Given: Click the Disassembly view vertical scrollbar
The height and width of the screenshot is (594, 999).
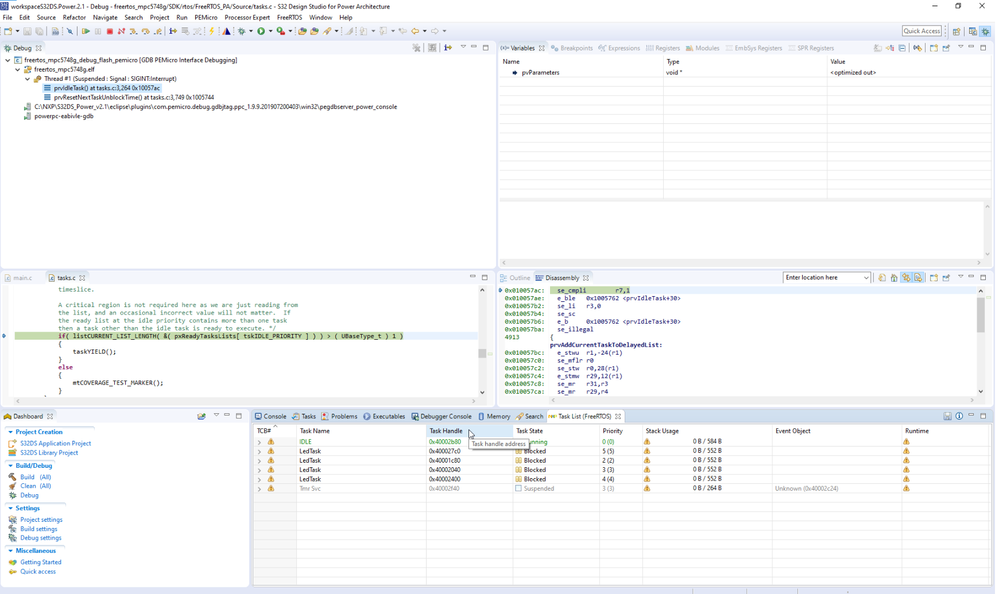Looking at the screenshot, I should (x=981, y=315).
